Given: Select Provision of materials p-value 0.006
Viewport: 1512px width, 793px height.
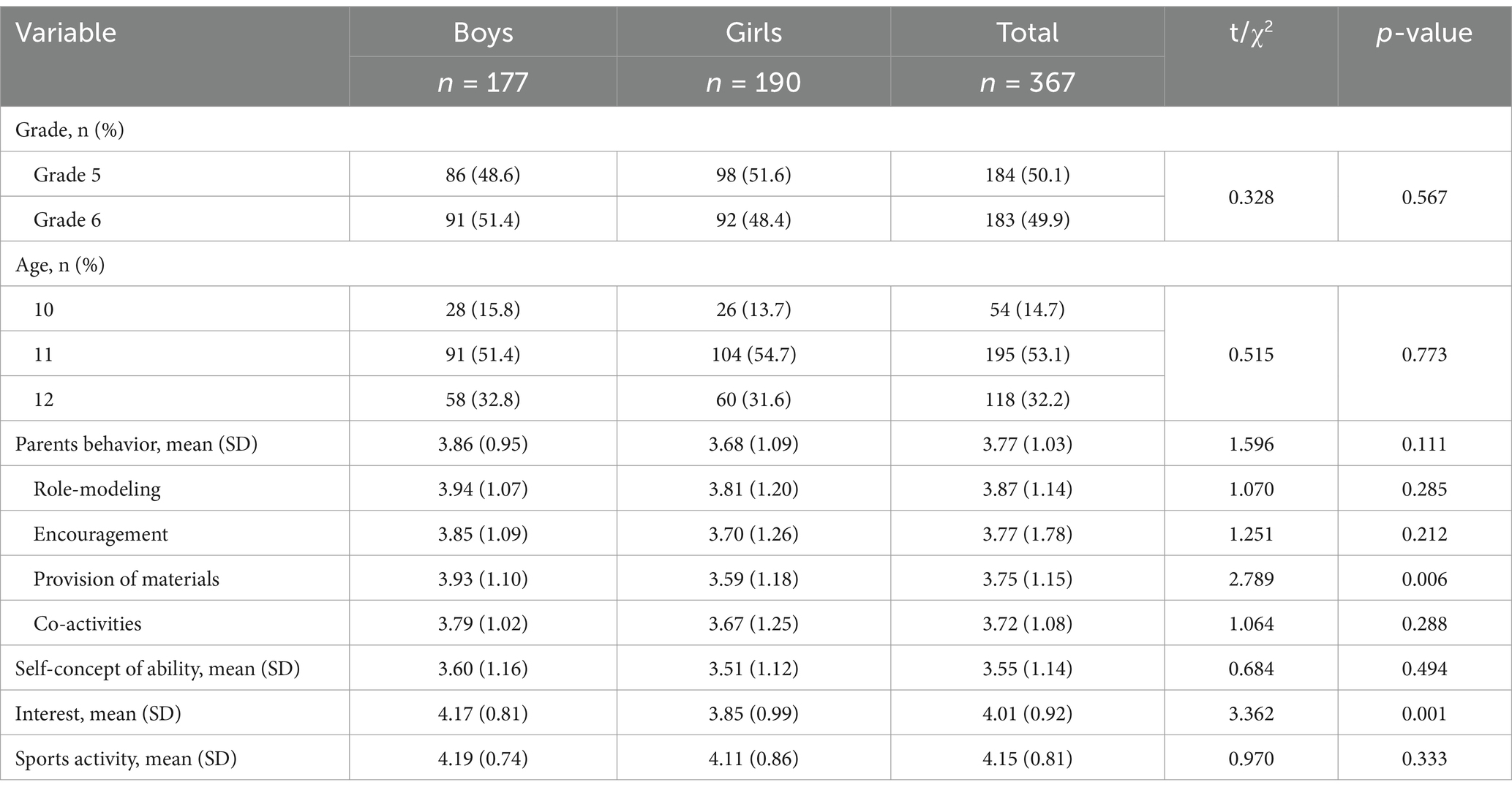Looking at the screenshot, I should click(x=1424, y=579).
